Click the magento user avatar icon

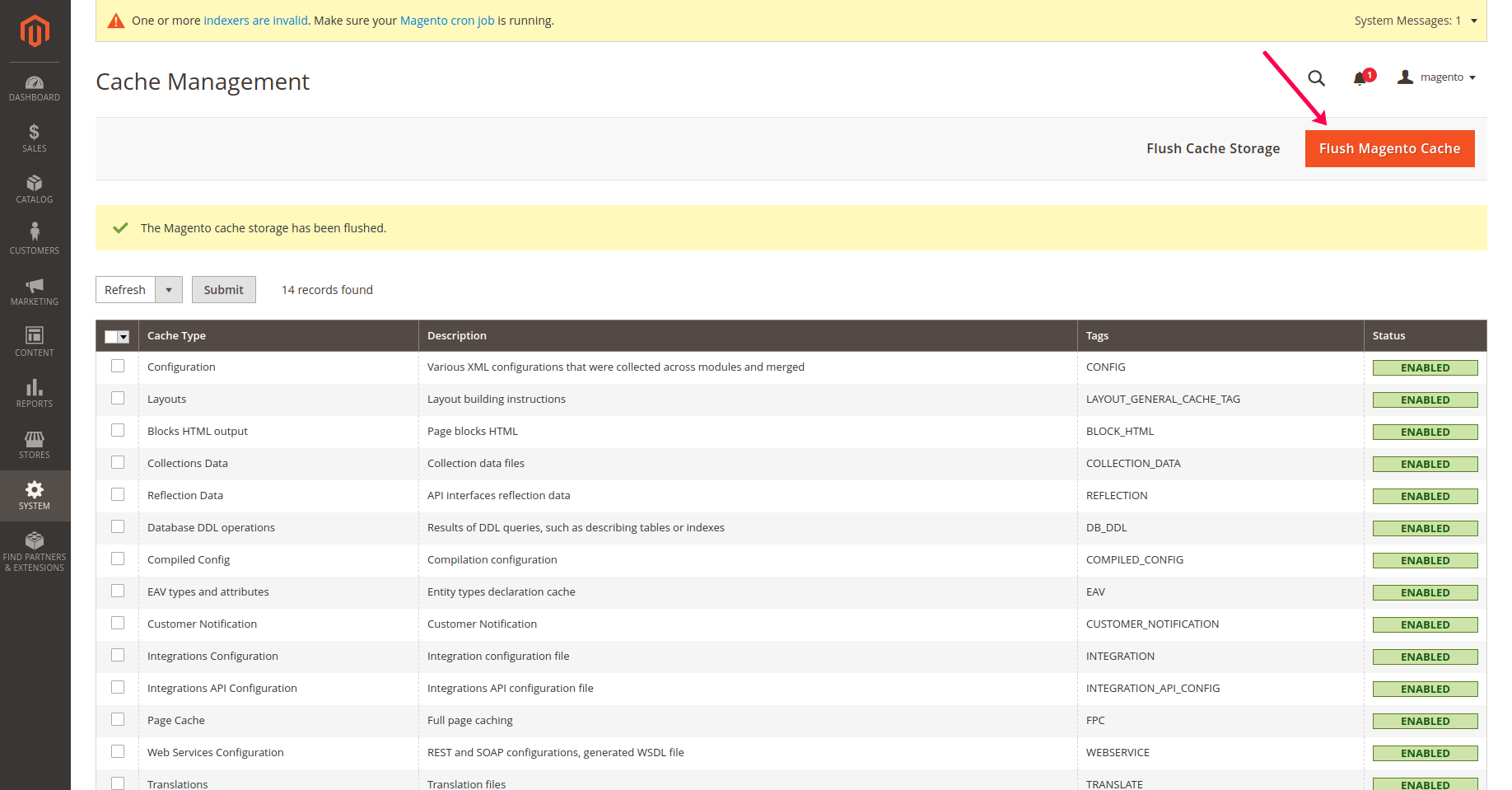pyautogui.click(x=1406, y=77)
